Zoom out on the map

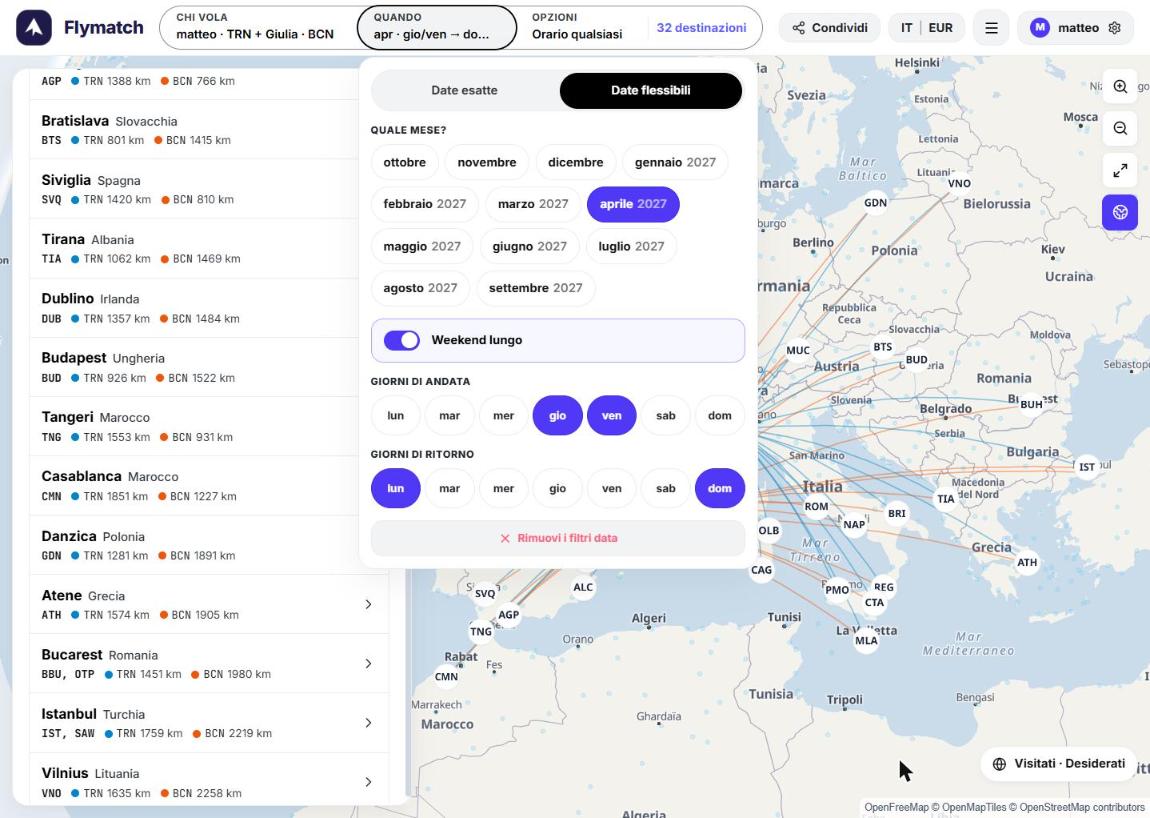[x=1120, y=128]
